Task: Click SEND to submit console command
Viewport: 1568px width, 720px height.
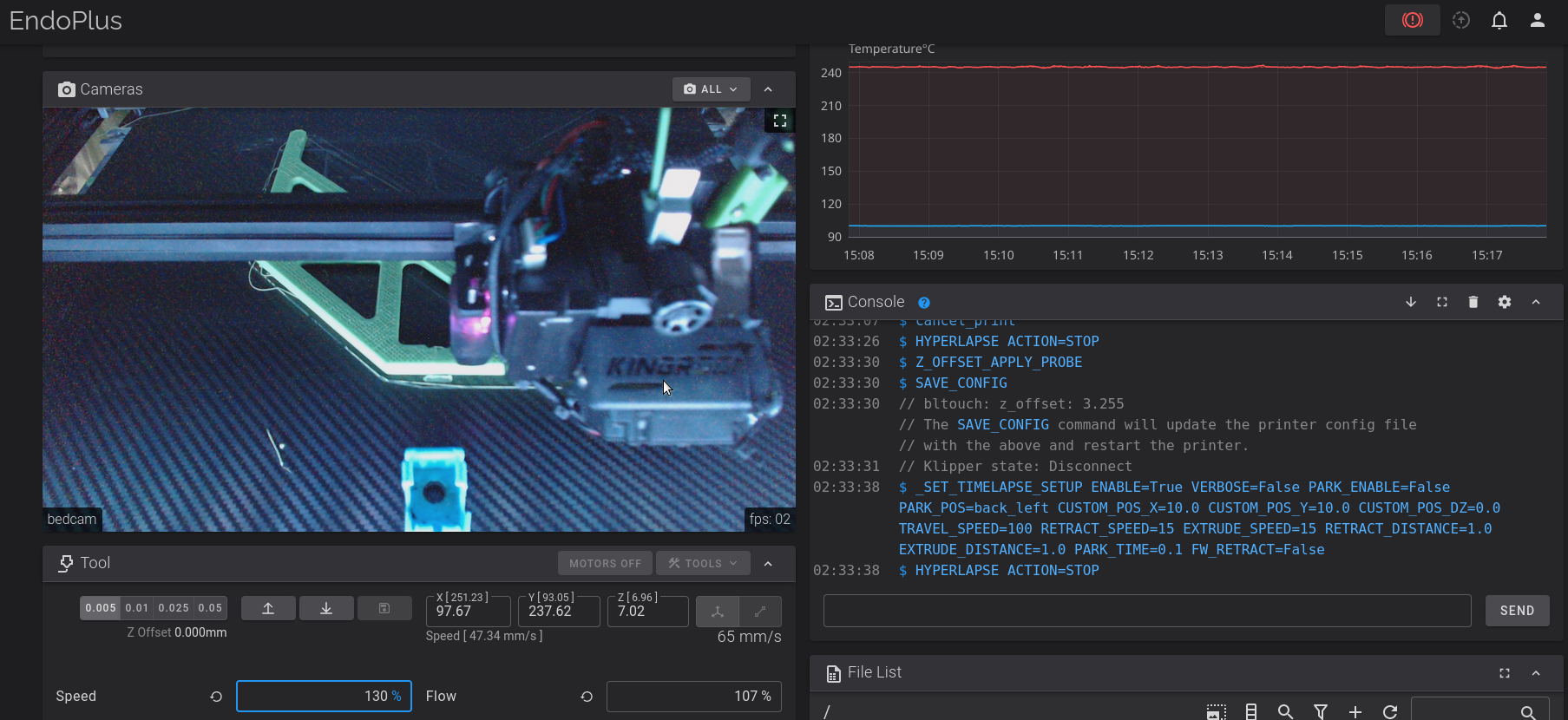Action: 1517,611
